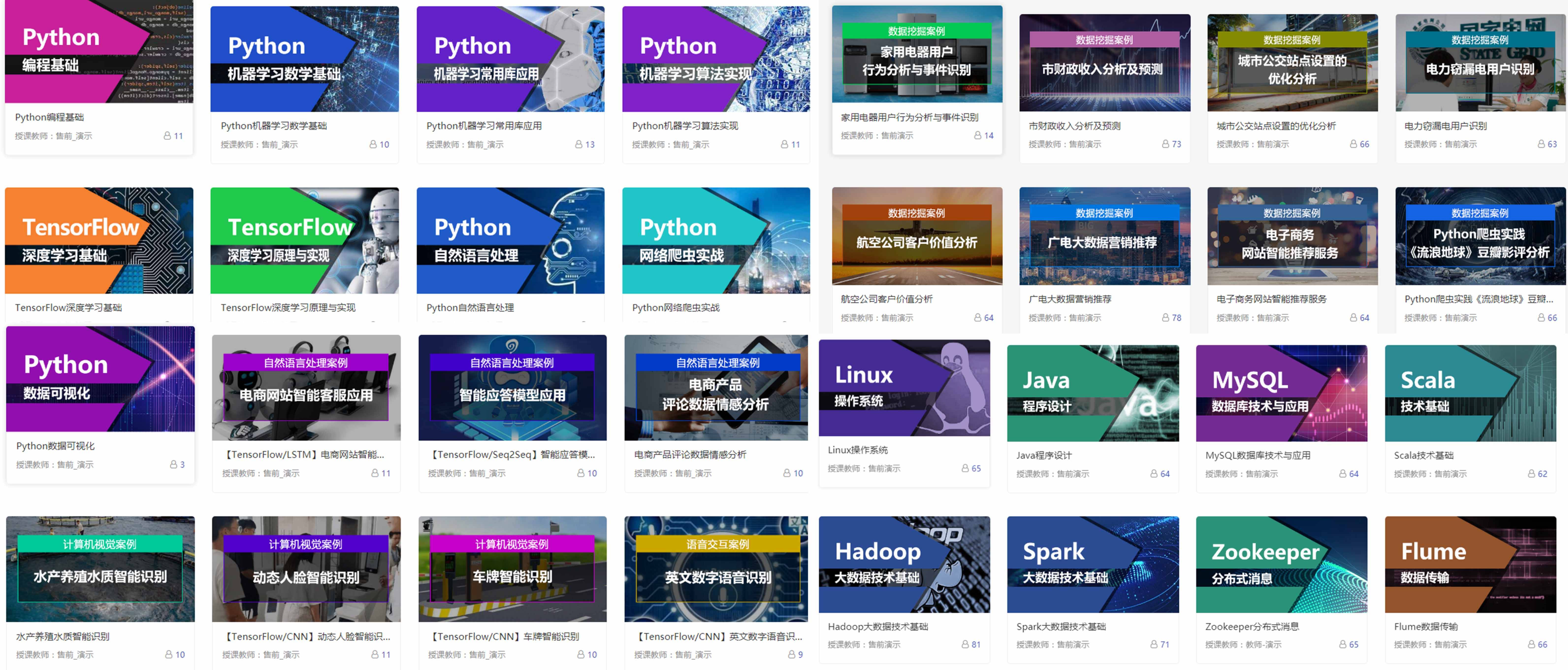Click the Java程序设计 title link
1568x670 pixels.
(1044, 456)
